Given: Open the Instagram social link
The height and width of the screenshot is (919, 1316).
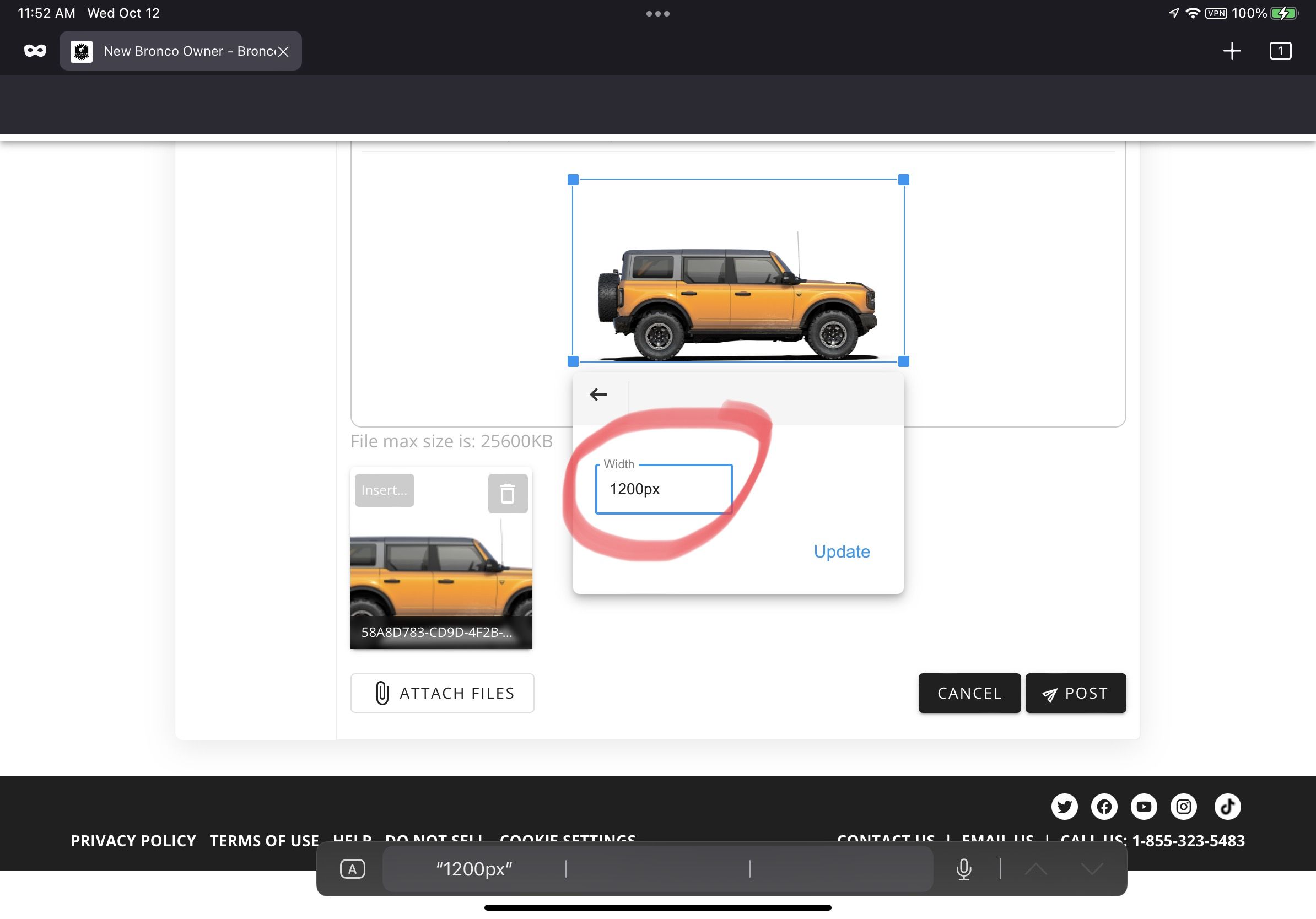Looking at the screenshot, I should pos(1184,807).
